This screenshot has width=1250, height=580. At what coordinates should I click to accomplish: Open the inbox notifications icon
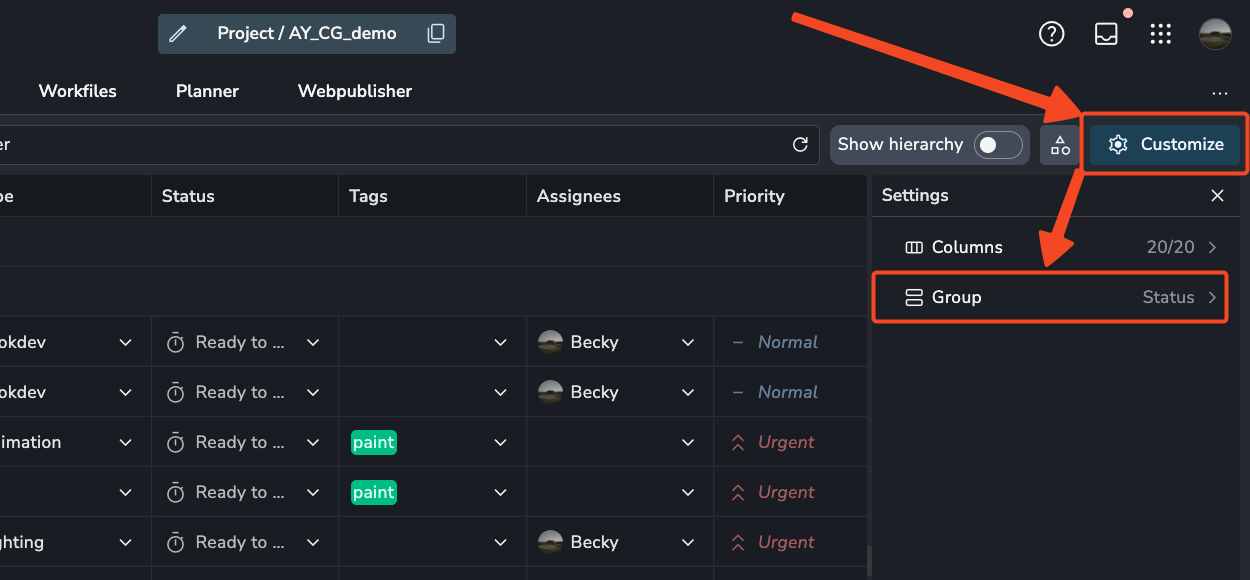tap(1106, 34)
